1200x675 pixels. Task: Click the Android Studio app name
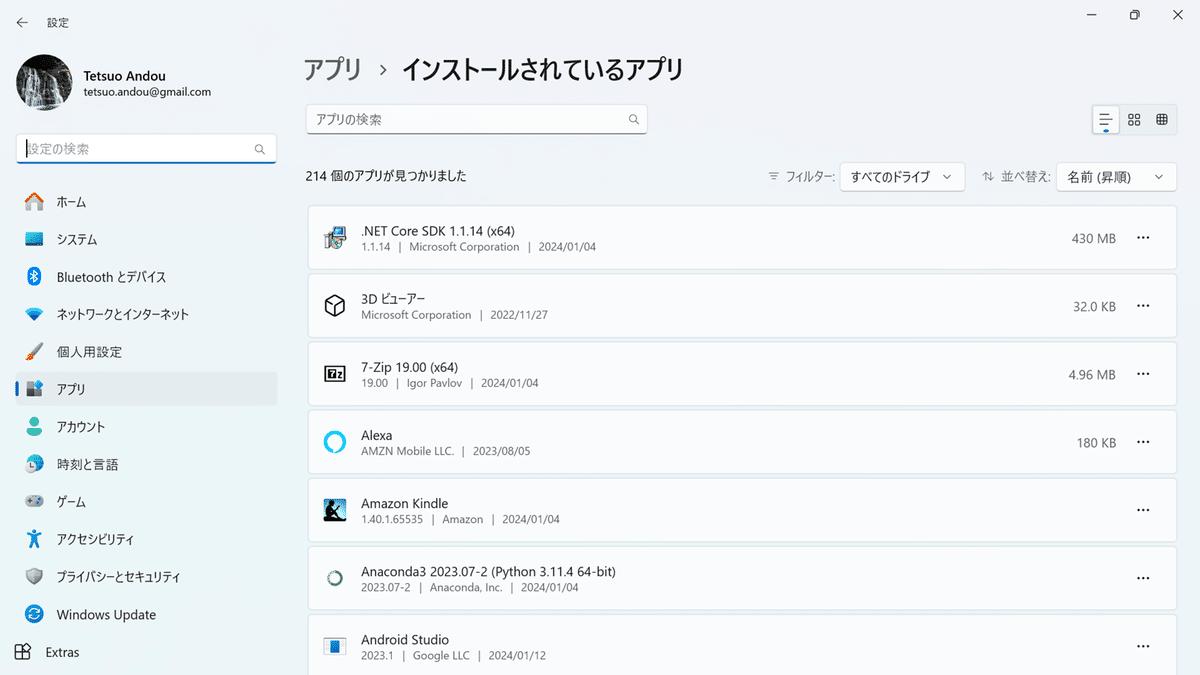[x=405, y=639]
